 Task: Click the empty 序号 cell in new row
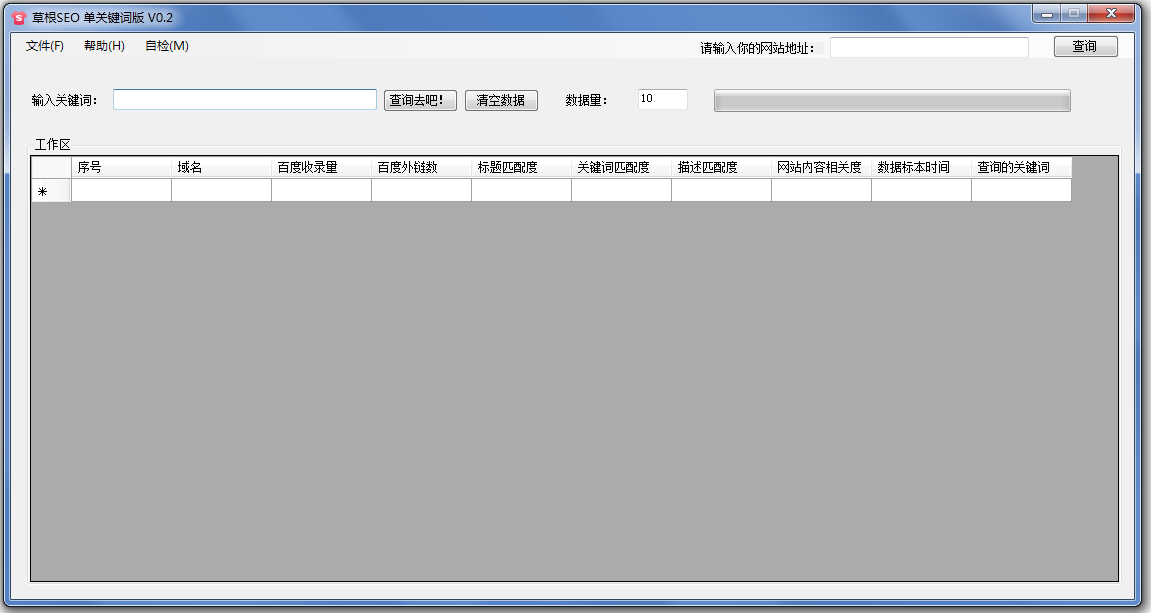(121, 190)
